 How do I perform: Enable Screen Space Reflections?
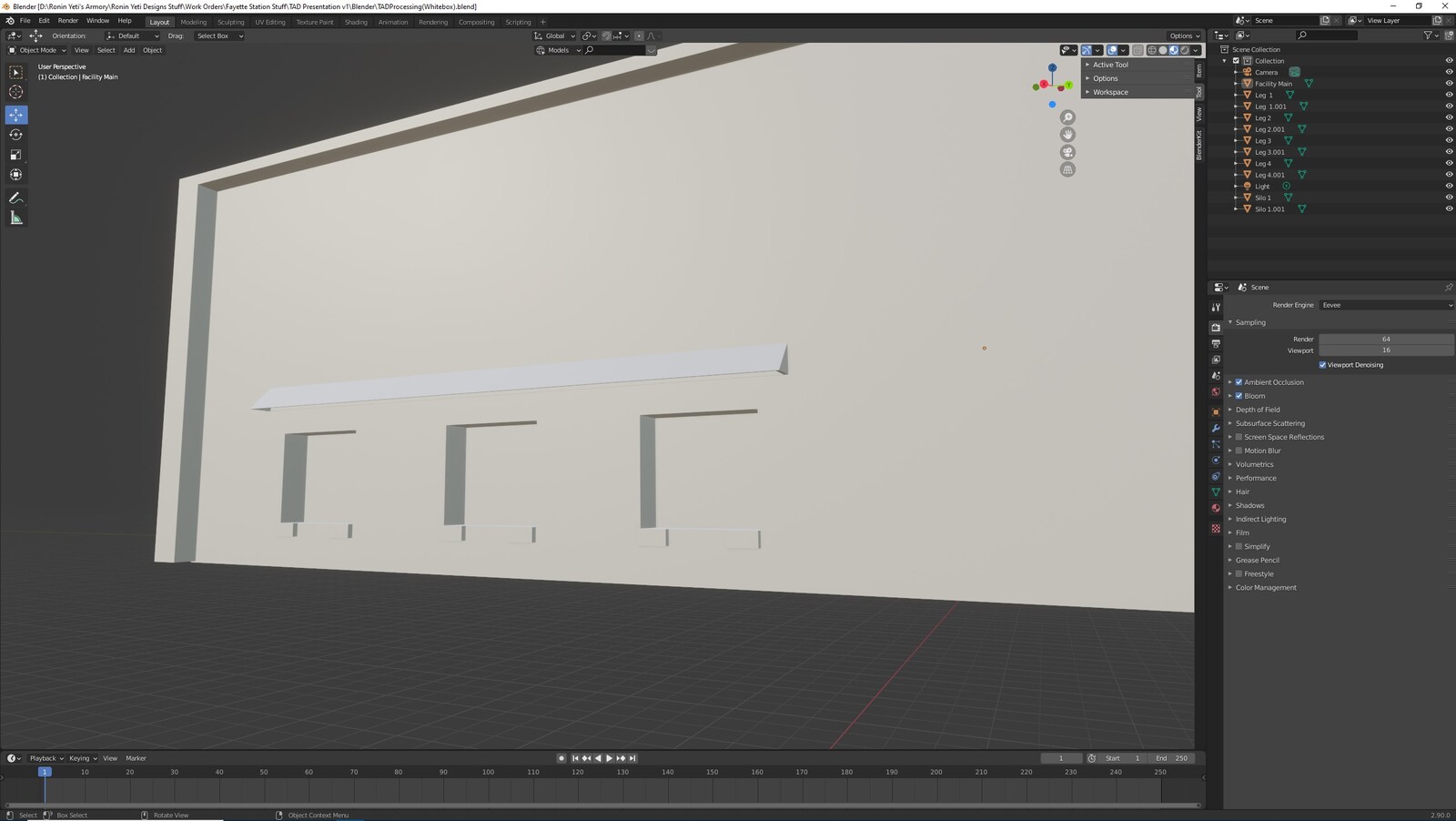click(x=1239, y=437)
